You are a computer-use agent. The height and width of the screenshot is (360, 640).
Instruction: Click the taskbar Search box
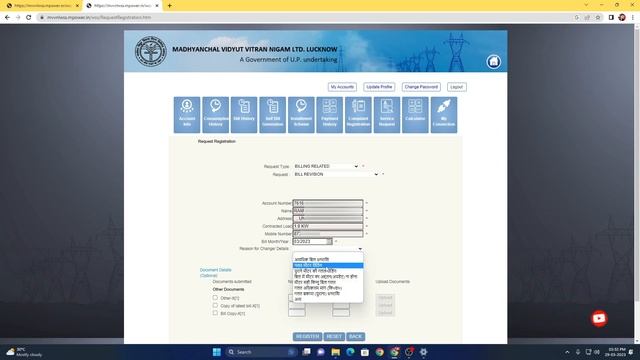click(261, 352)
